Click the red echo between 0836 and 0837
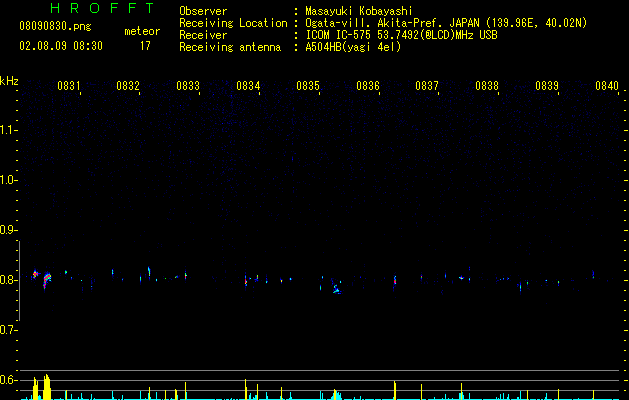629x400 pixels. click(x=395, y=280)
